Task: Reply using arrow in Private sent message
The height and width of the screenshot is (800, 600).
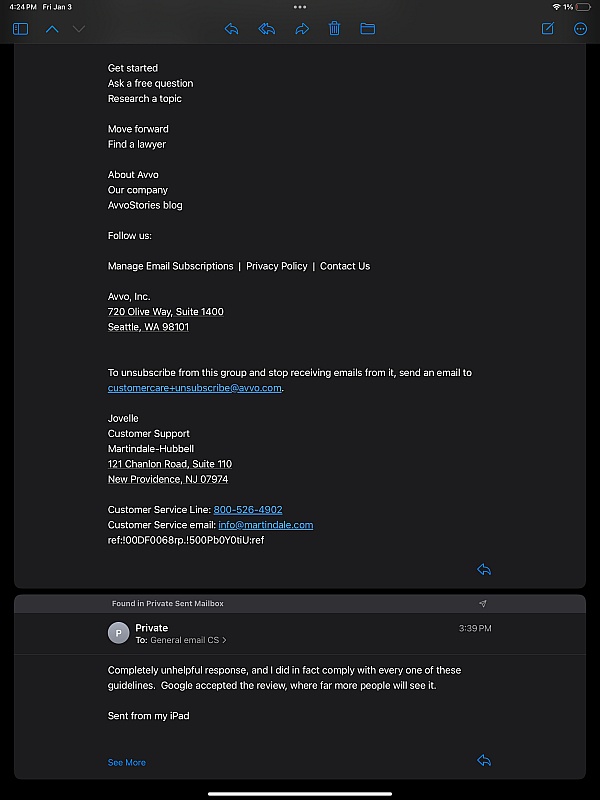Action: pos(484,761)
